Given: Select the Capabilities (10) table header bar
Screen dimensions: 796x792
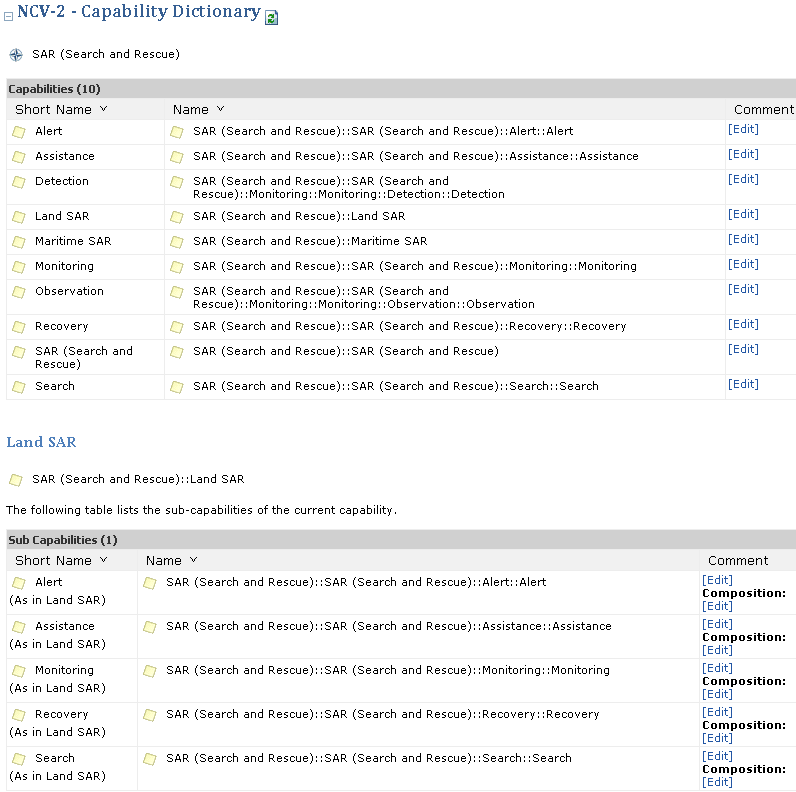Looking at the screenshot, I should [400, 89].
